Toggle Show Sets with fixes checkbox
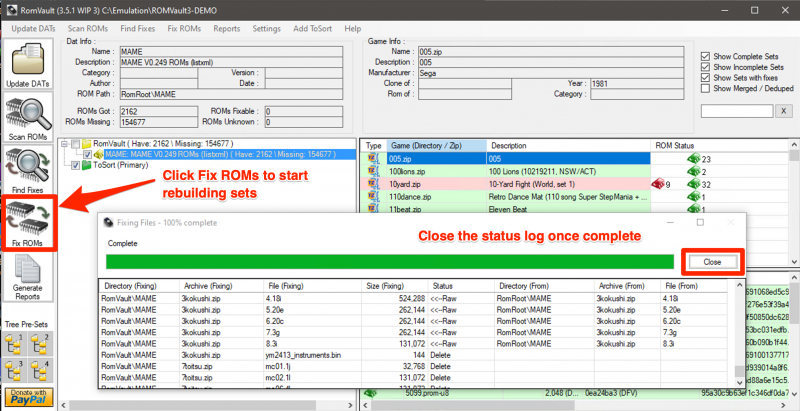The image size is (800, 411). 706,78
